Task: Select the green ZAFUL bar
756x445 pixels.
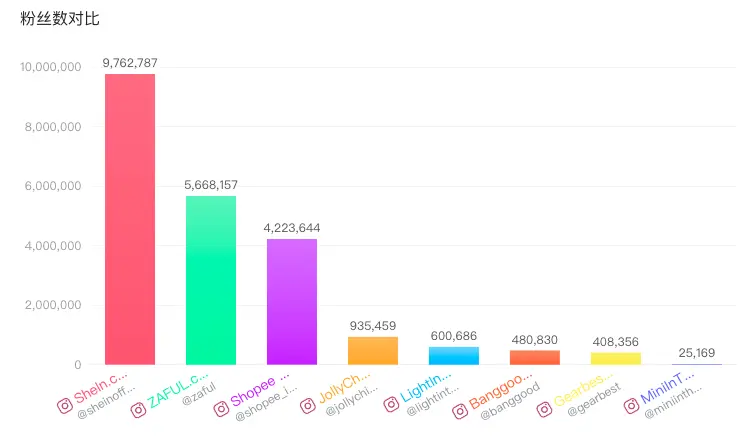Action: coord(211,280)
